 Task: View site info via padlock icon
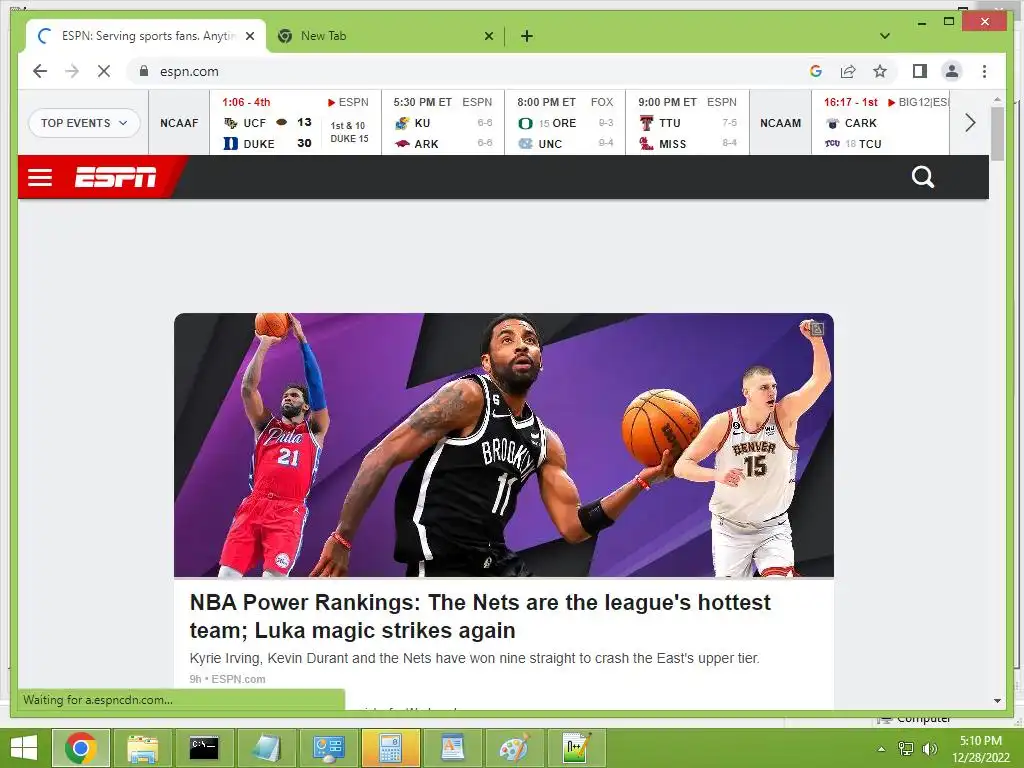(x=144, y=71)
